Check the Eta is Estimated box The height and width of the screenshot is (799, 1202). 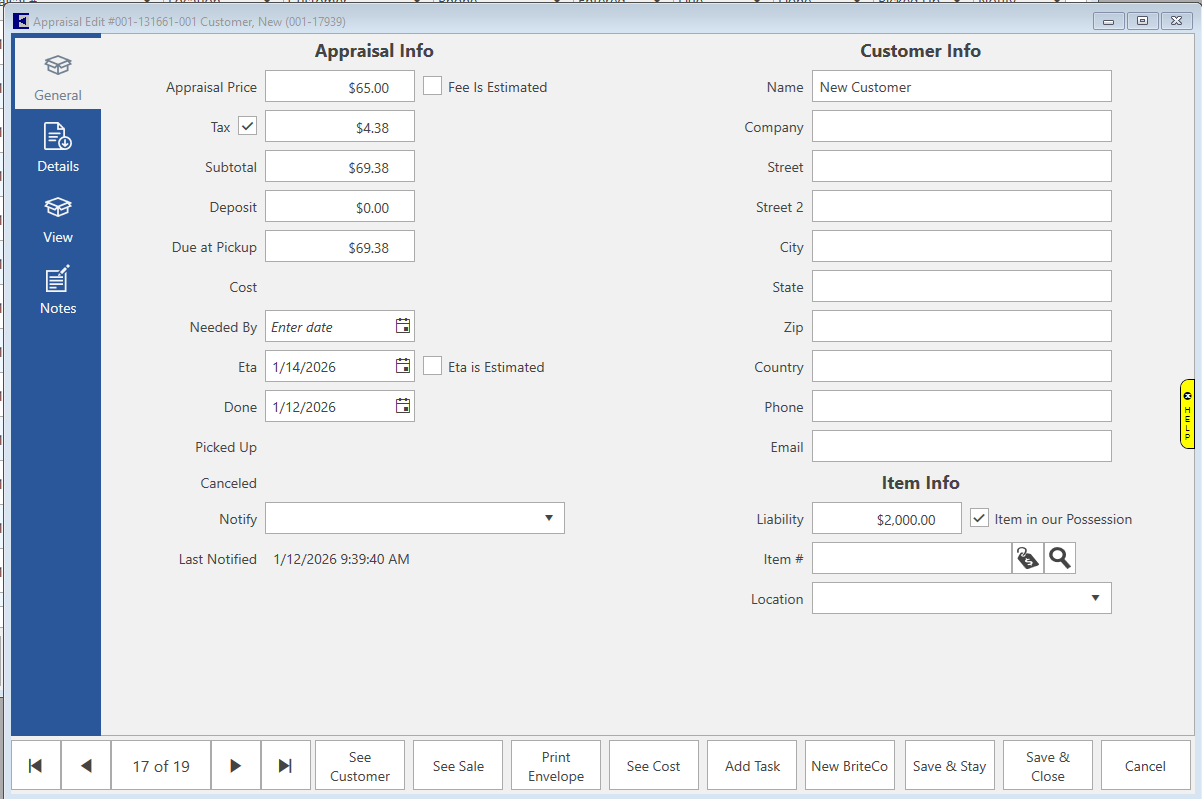click(x=432, y=366)
